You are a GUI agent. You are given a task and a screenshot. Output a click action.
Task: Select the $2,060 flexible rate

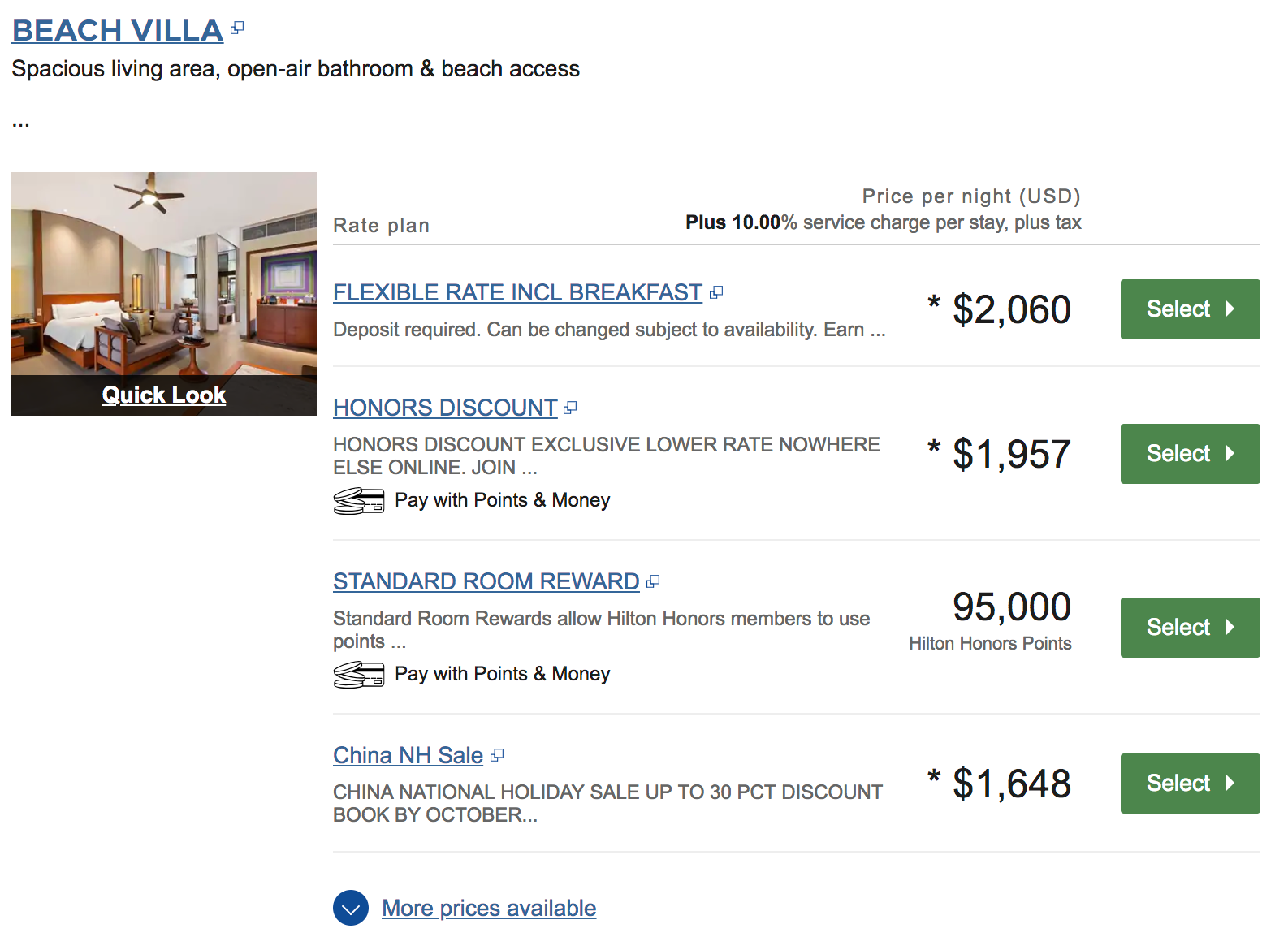point(1190,309)
